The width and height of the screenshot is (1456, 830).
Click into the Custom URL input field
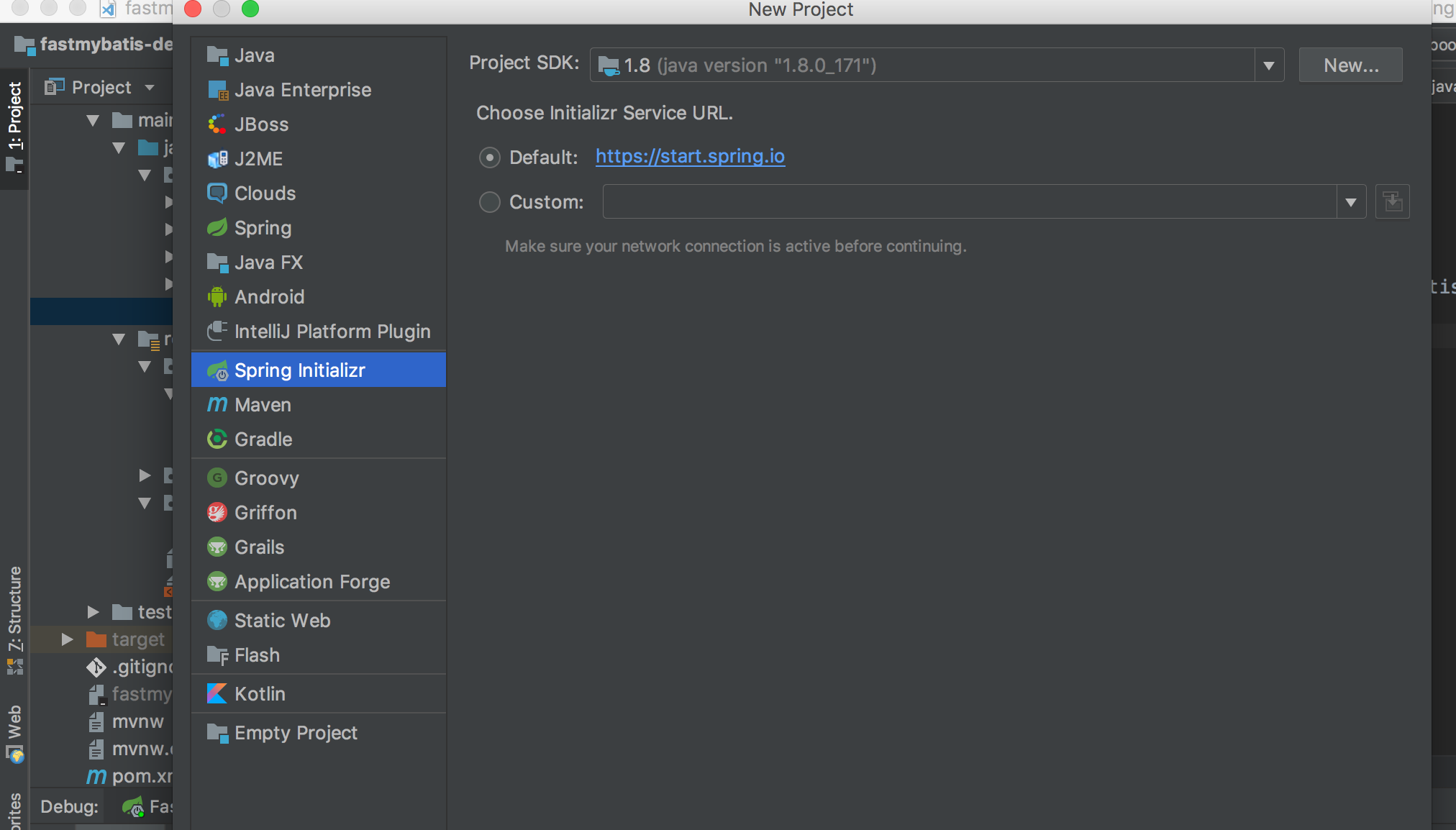point(970,202)
